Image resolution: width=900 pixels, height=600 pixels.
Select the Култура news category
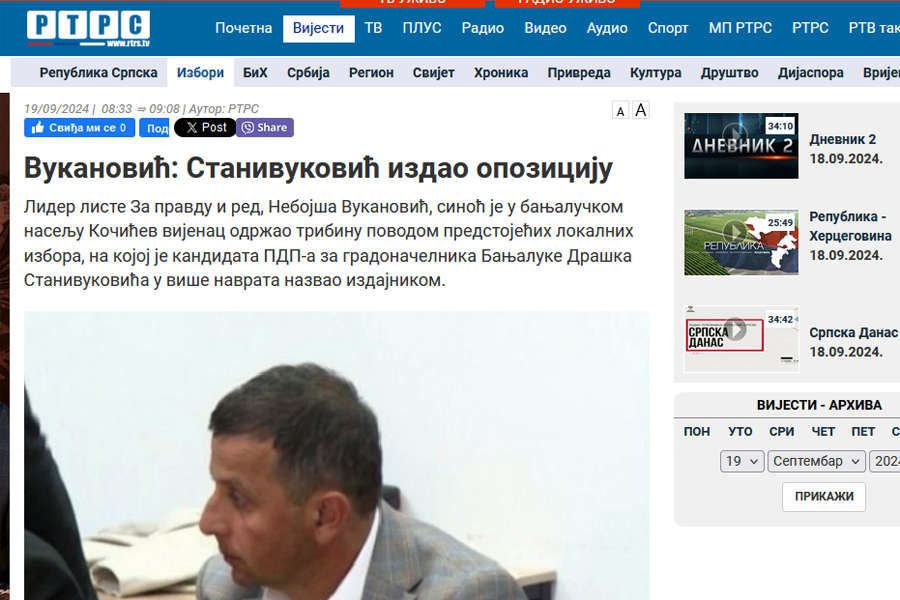tap(655, 73)
